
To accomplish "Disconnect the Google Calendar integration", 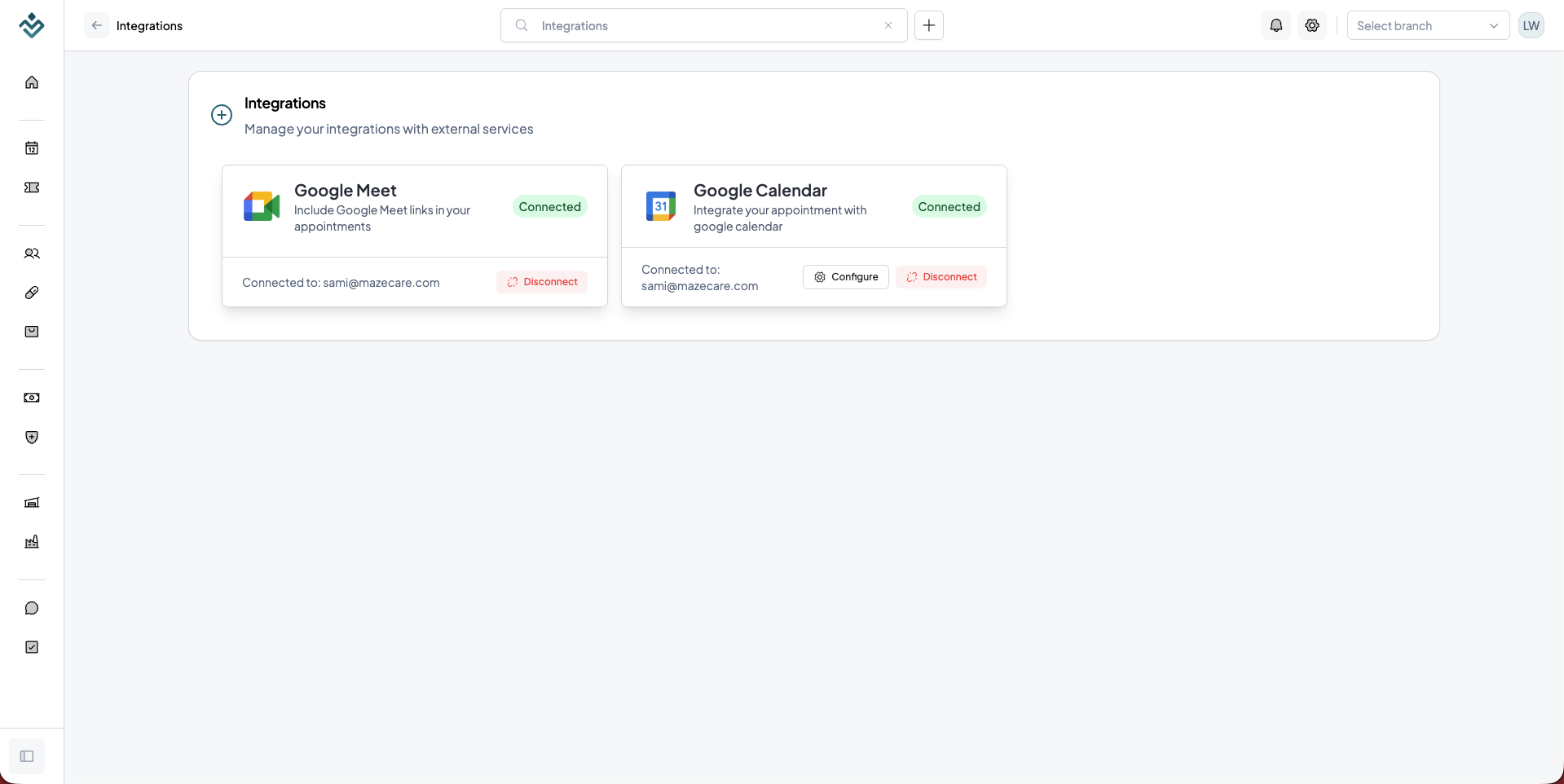I will [x=941, y=277].
